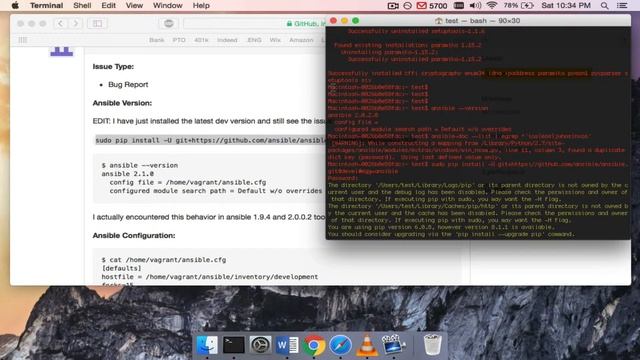The image size is (640, 360).
Task: Click the 'sudo pip install -U git+https' code line
Action: [x=210, y=140]
